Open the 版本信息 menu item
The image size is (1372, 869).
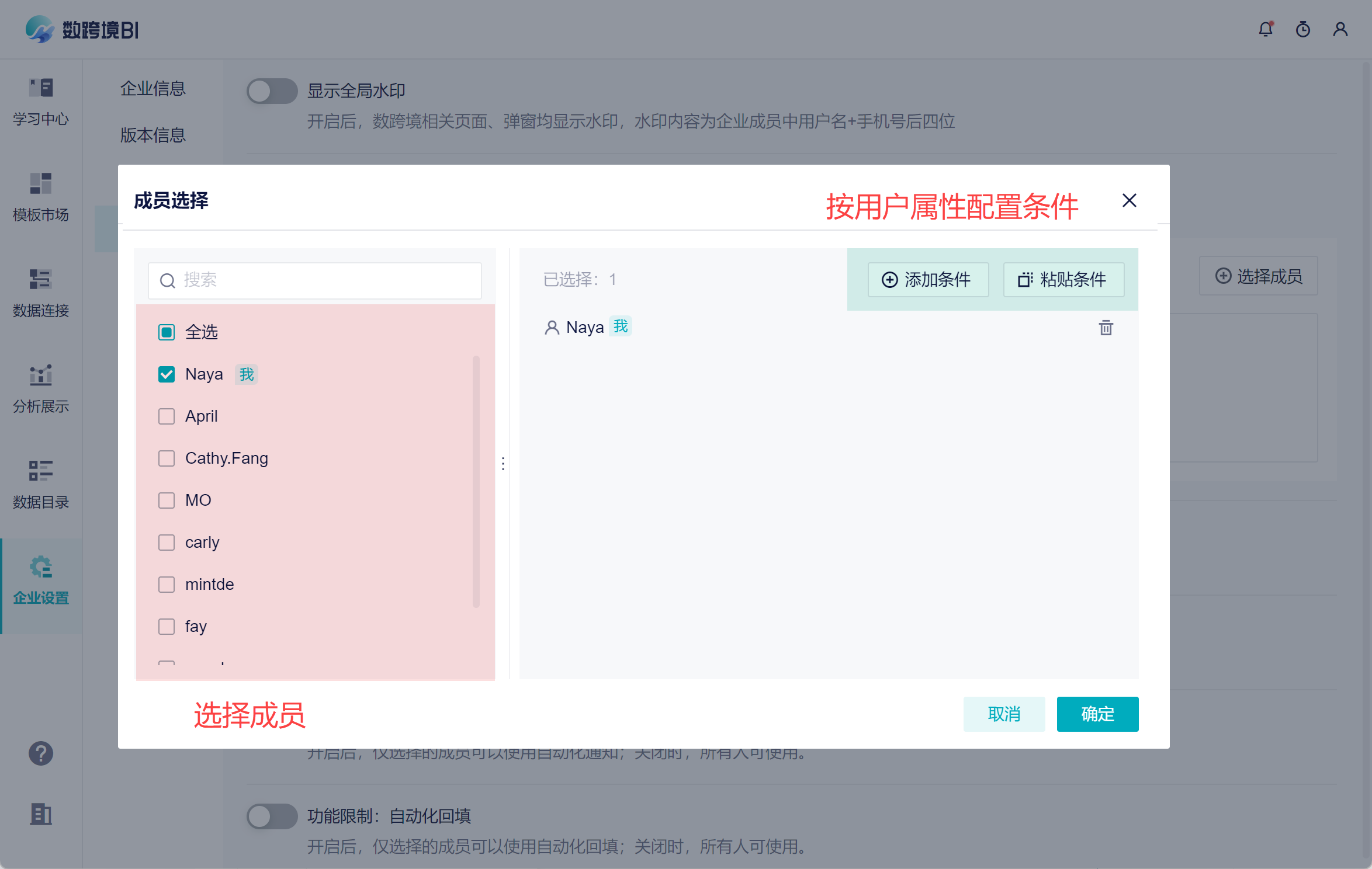tap(153, 135)
